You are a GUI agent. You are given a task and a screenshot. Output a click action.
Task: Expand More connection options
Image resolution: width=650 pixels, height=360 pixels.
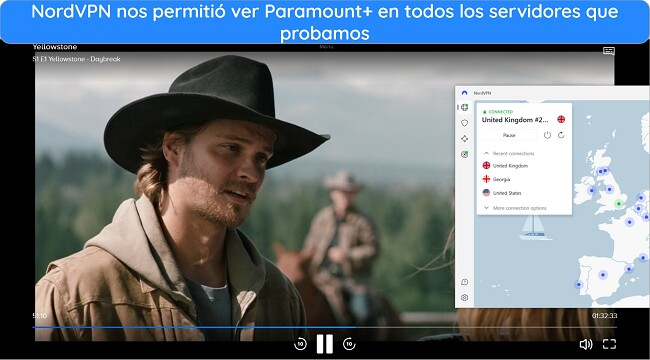[x=515, y=208]
